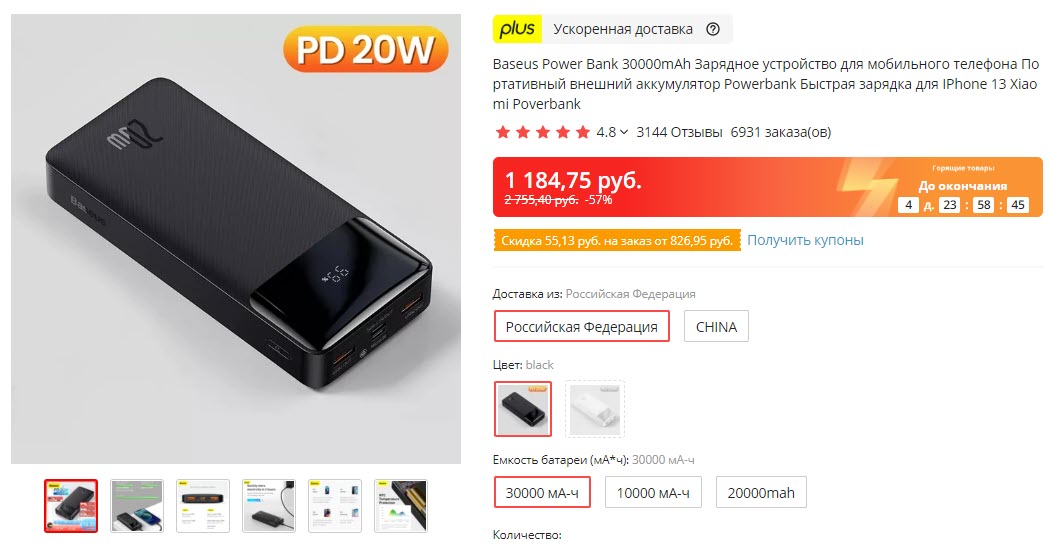Expand the 4.8 rating dropdown arrow
This screenshot has height=547, width=1051.
click(x=624, y=132)
